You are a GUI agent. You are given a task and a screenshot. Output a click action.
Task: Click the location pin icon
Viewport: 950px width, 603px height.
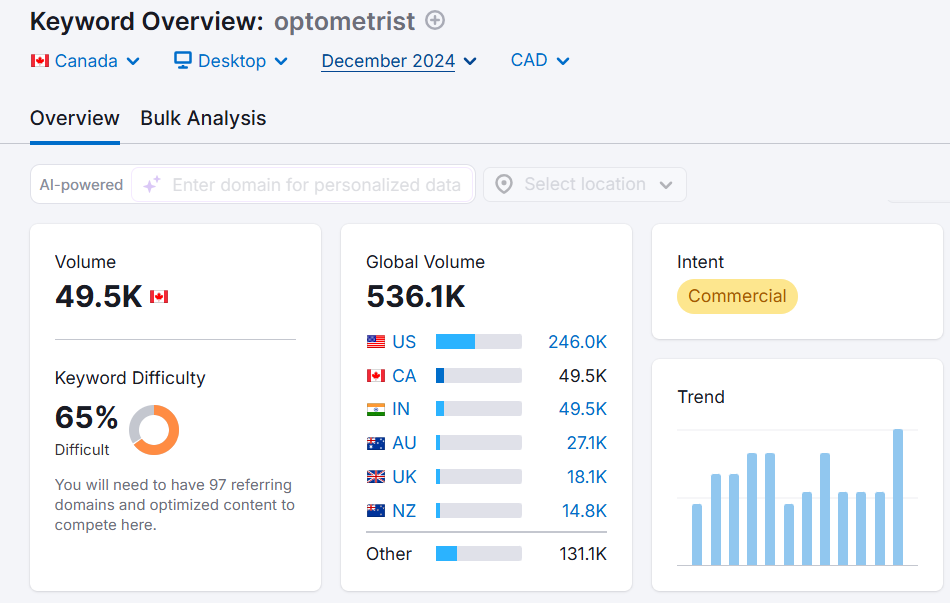tap(504, 184)
